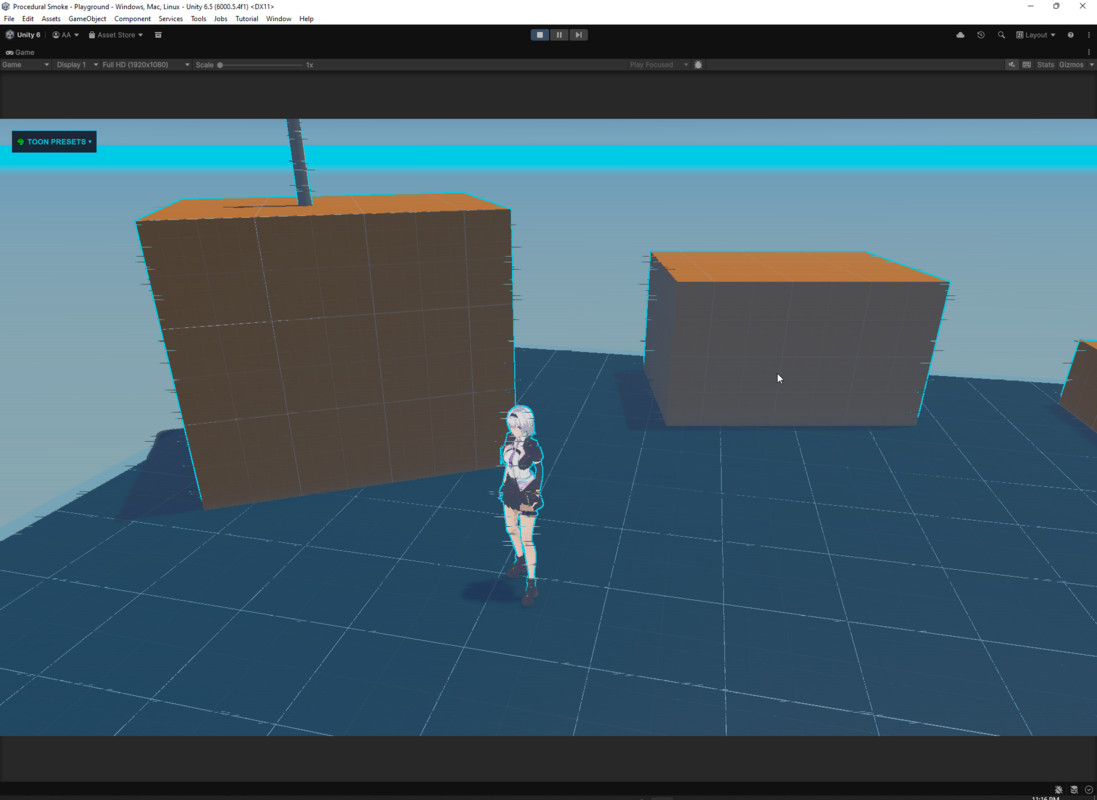Open the search magnifier in toolbar

pyautogui.click(x=1001, y=35)
